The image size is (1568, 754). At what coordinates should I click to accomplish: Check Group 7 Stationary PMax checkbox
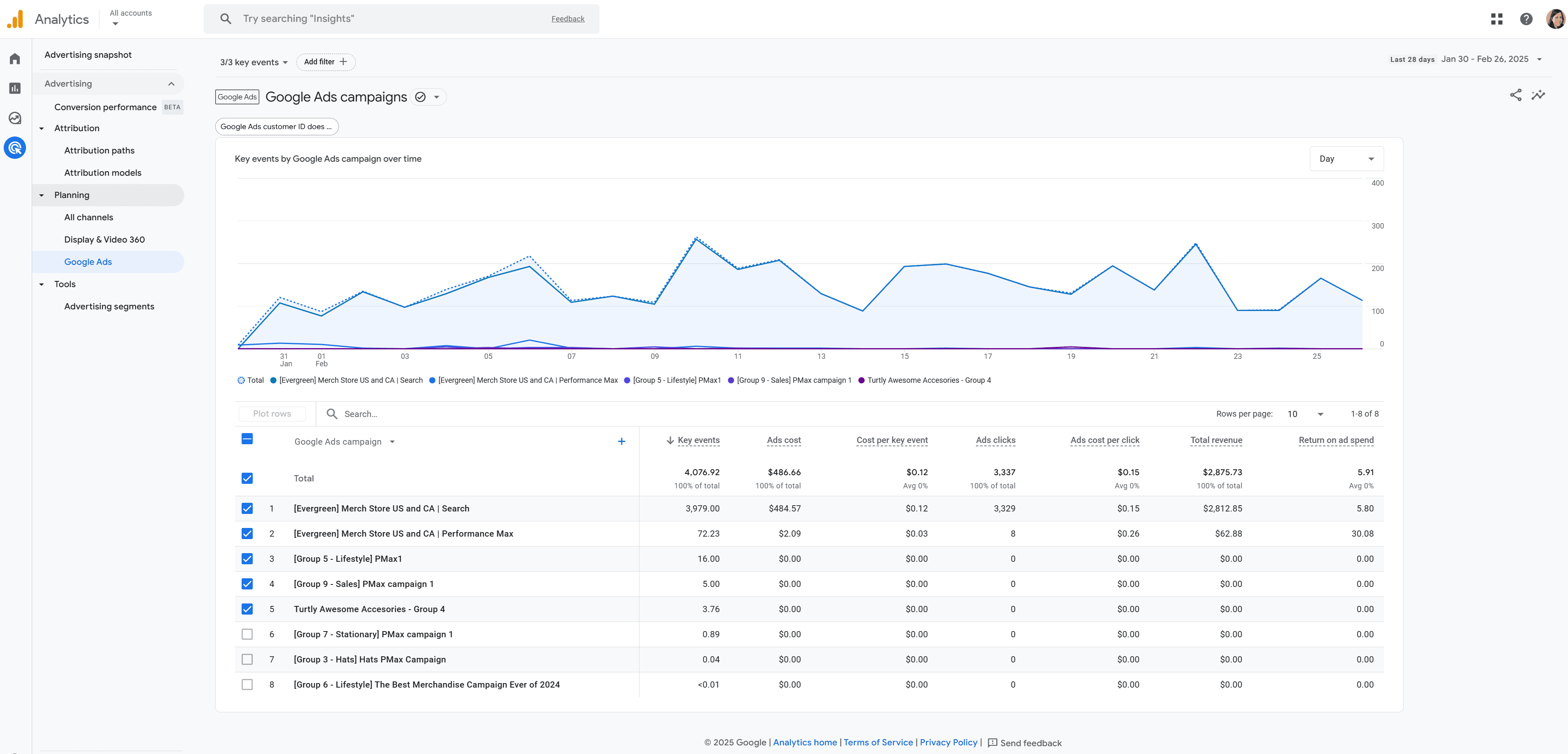[x=247, y=634]
